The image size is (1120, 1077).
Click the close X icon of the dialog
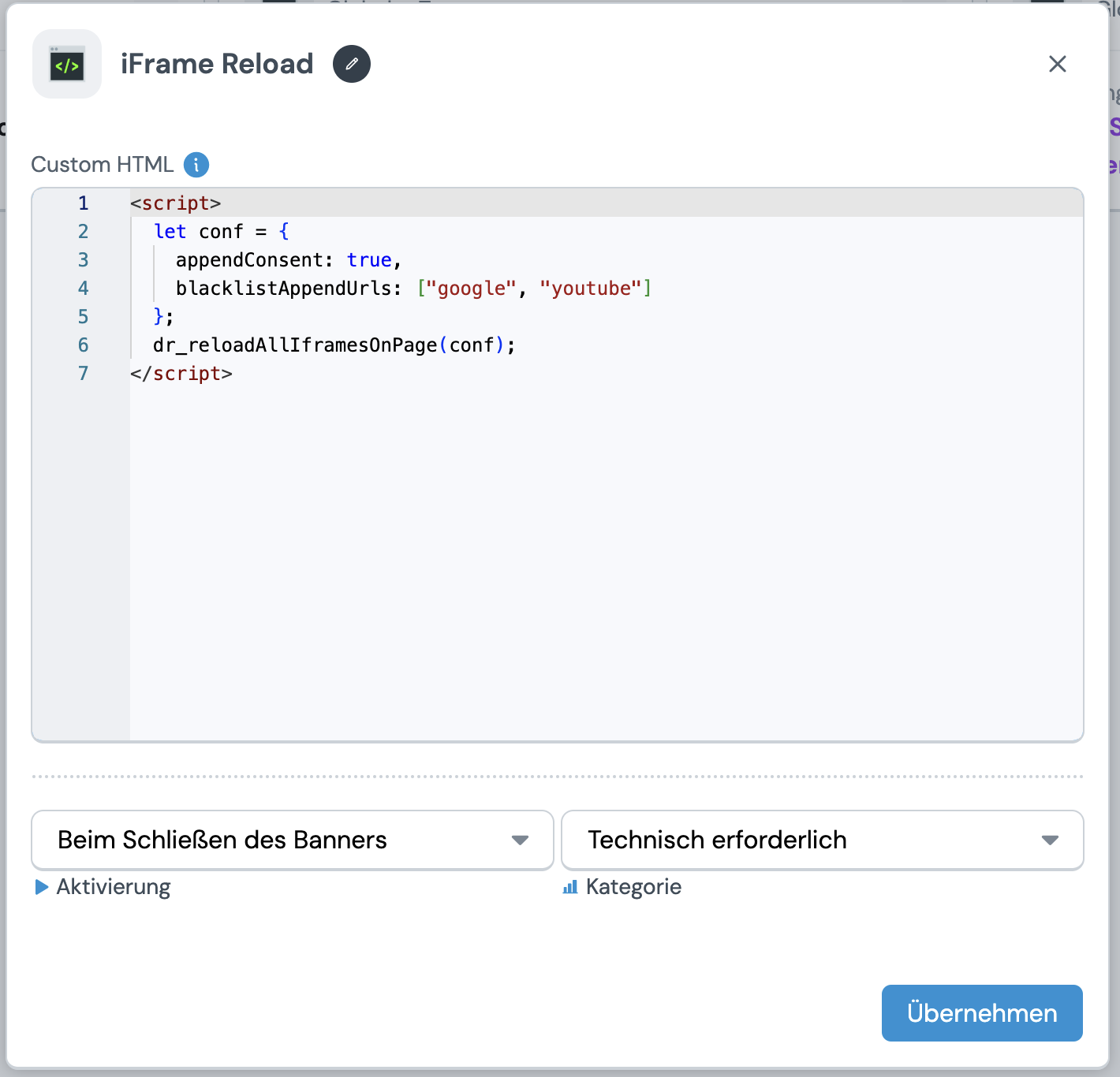click(x=1058, y=64)
